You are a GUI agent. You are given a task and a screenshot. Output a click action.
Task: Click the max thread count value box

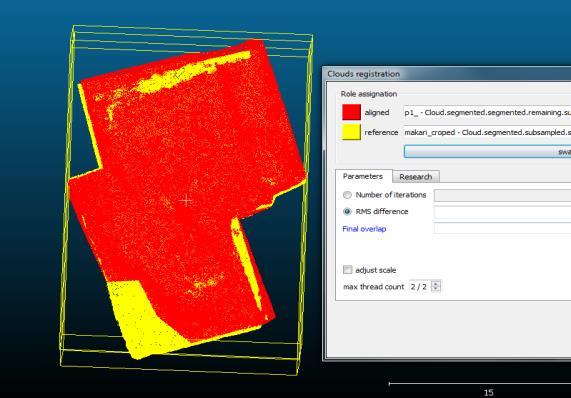tap(420, 287)
